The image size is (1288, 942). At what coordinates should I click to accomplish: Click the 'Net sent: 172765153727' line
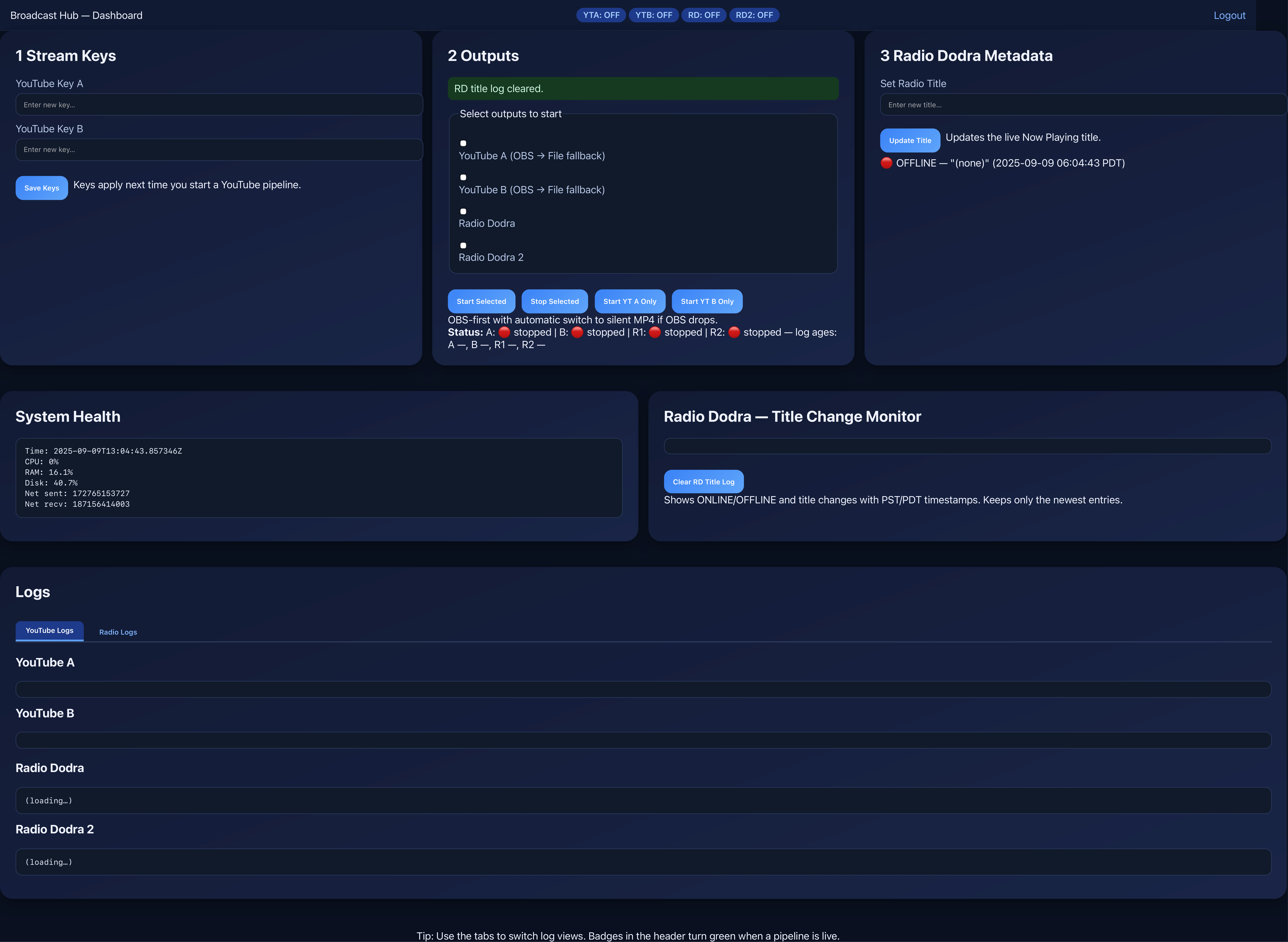[x=77, y=494]
